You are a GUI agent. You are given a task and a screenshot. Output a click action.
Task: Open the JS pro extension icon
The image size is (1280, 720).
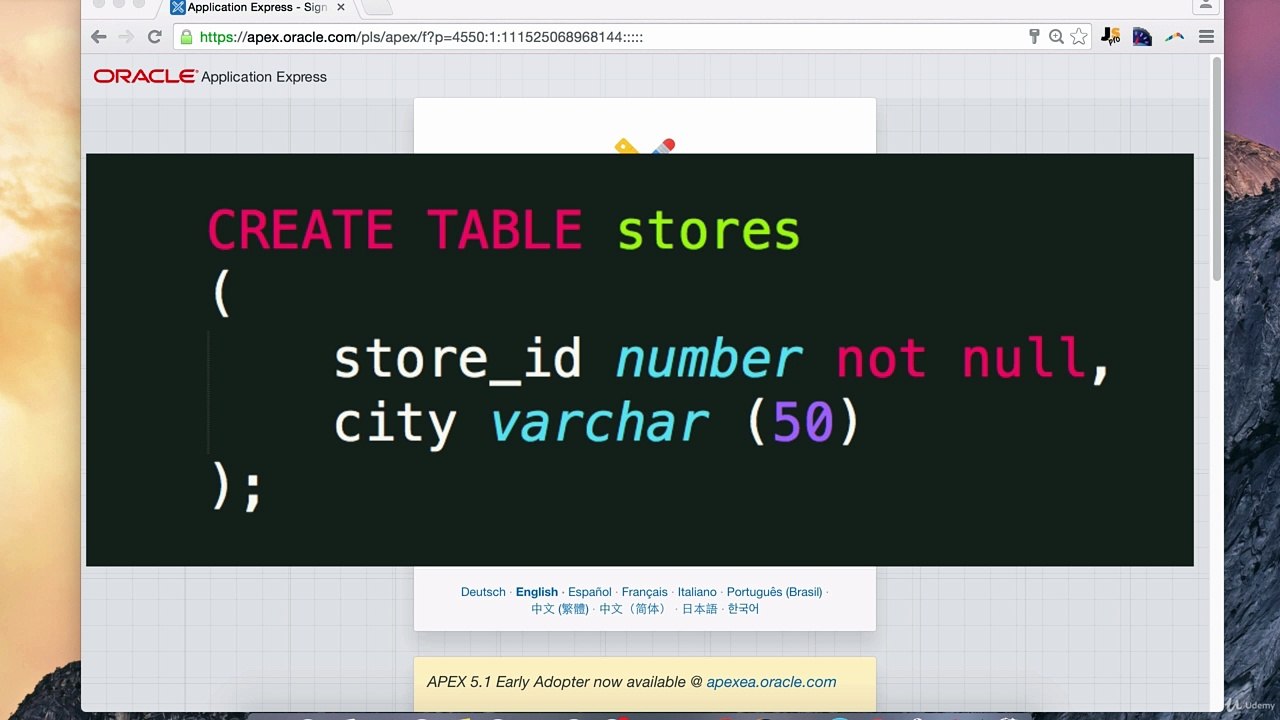pos(1110,37)
